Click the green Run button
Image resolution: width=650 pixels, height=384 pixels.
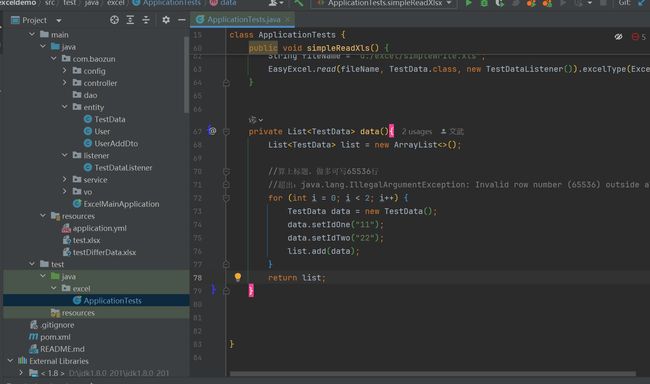pos(468,3)
